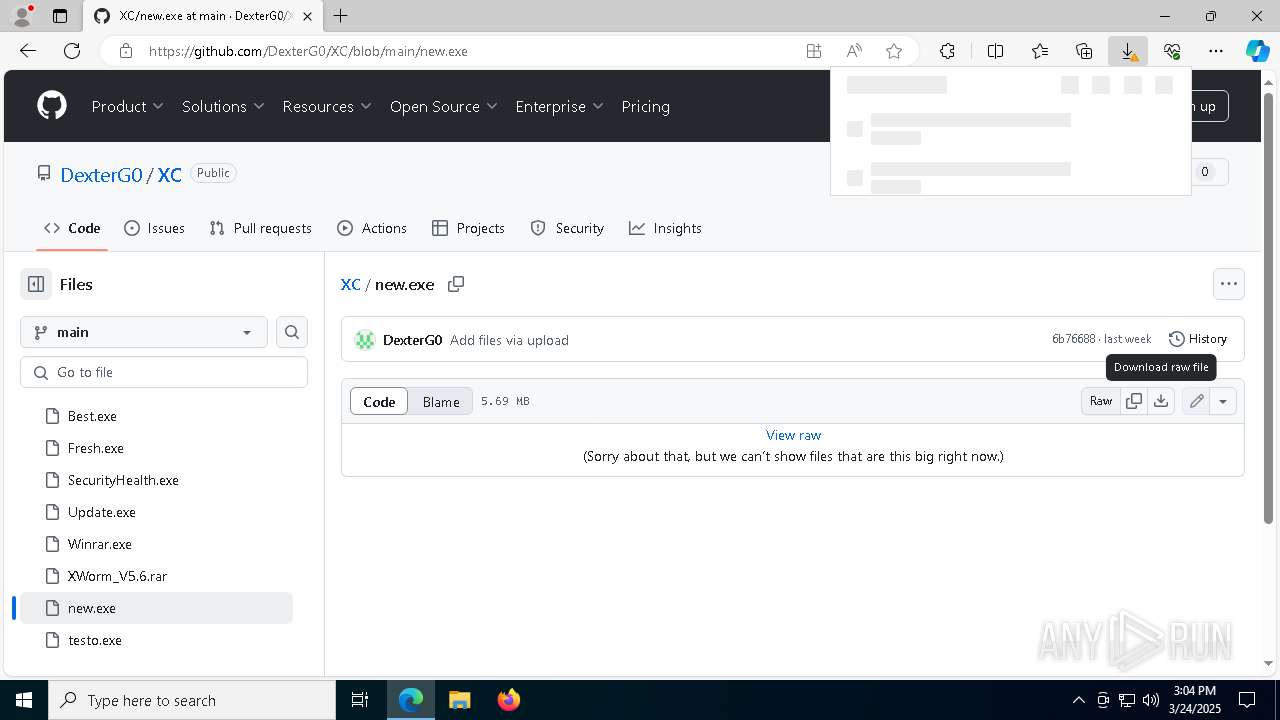Open History of commits
Screen dimensions: 1280x720
[1198, 339]
